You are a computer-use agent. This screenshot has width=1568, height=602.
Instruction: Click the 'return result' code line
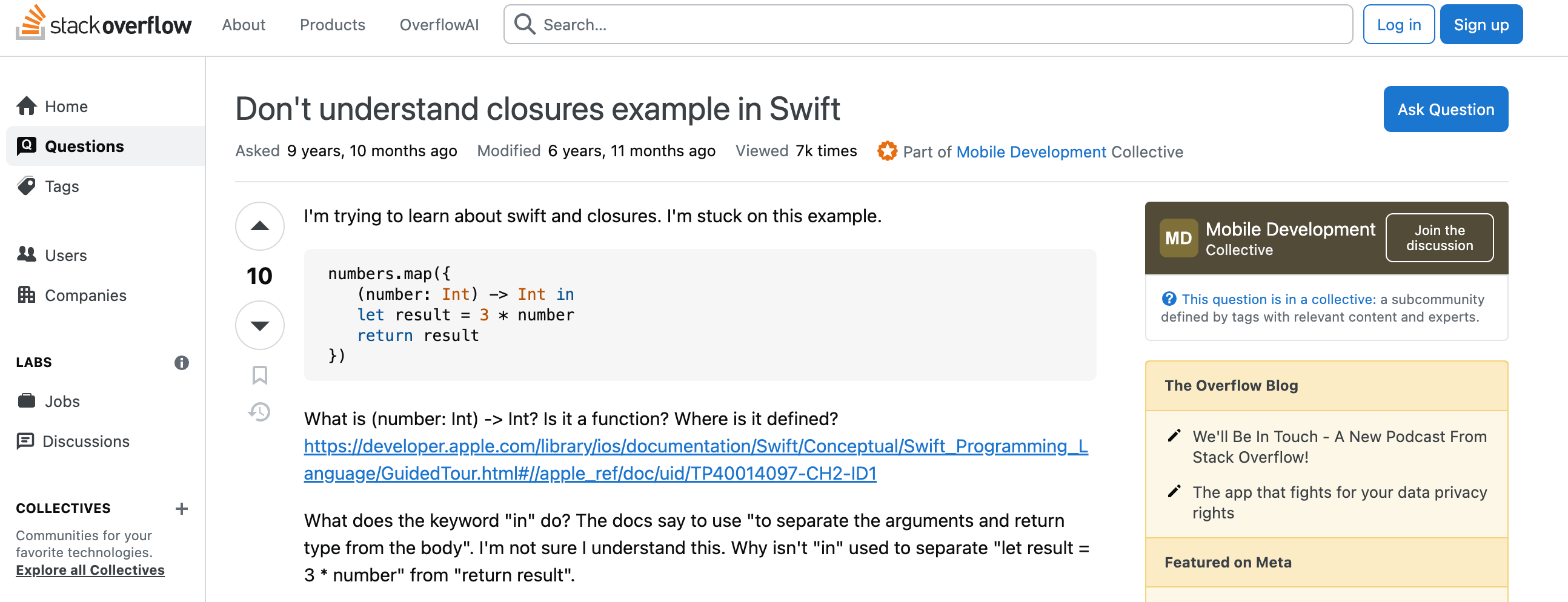coord(417,336)
